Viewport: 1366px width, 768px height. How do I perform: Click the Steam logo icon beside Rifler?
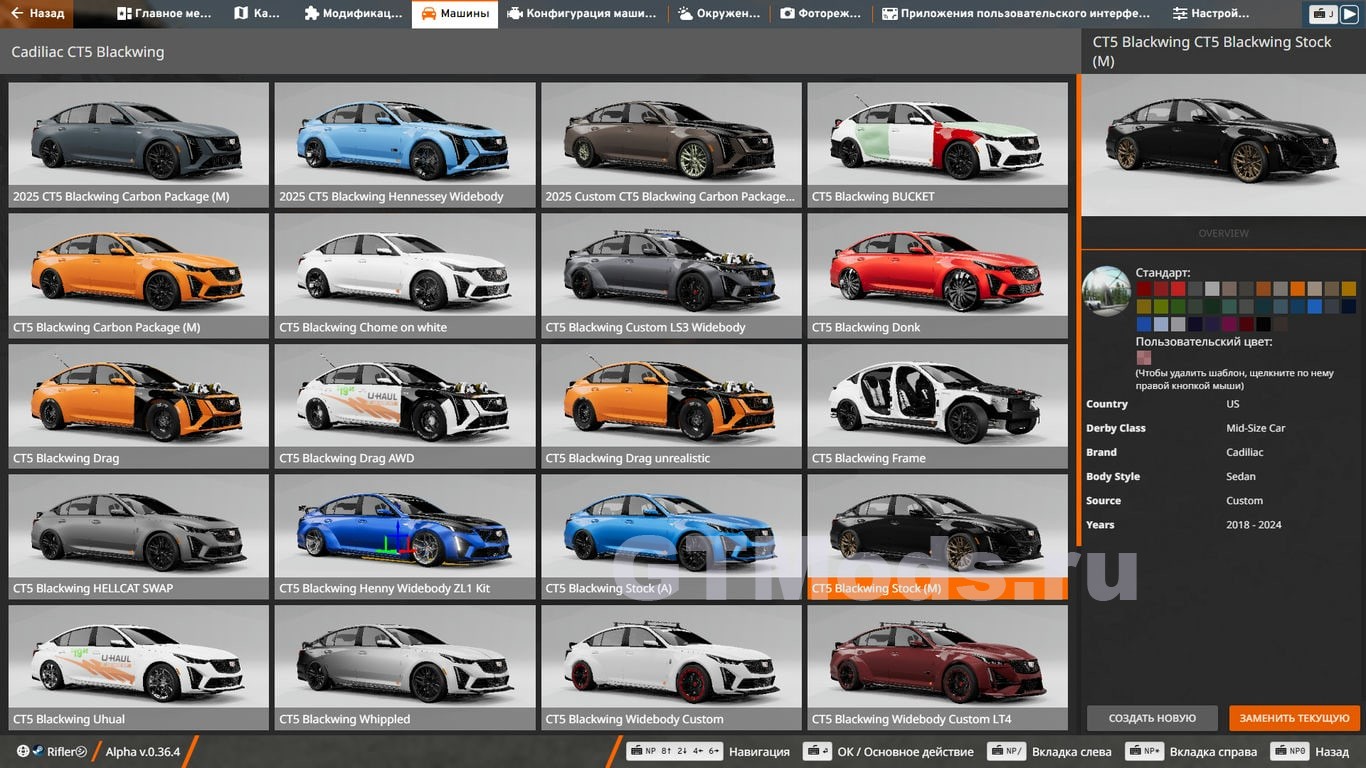[39, 752]
